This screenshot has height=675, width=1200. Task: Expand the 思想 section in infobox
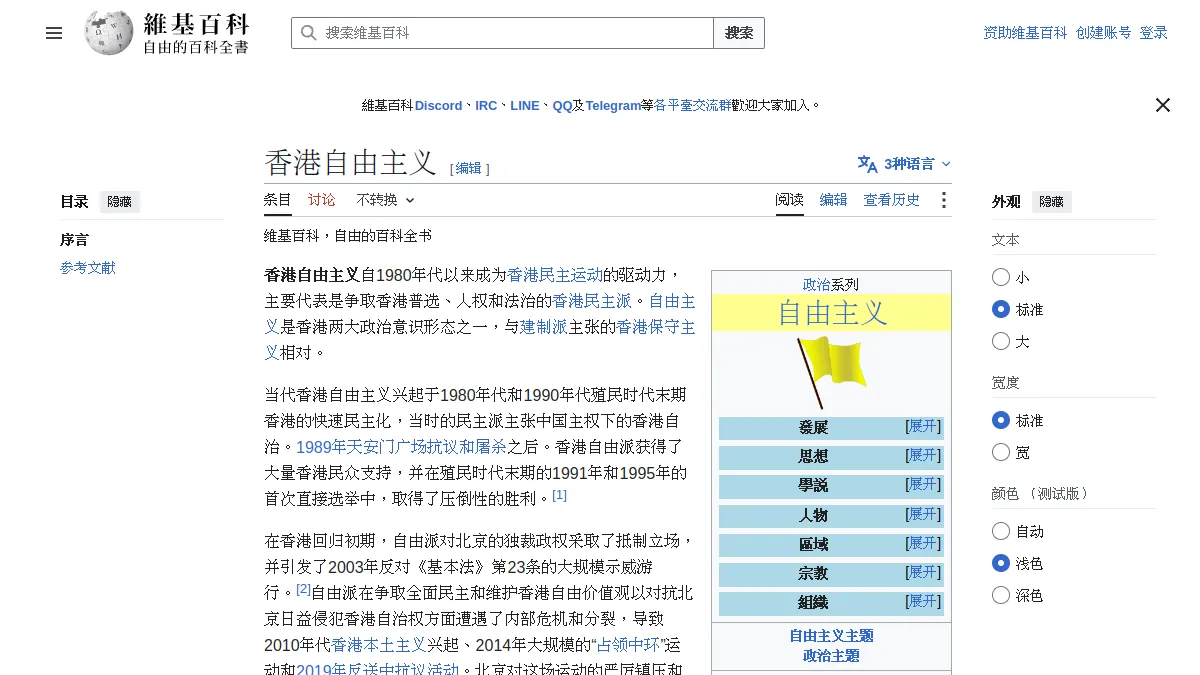pyautogui.click(x=923, y=455)
